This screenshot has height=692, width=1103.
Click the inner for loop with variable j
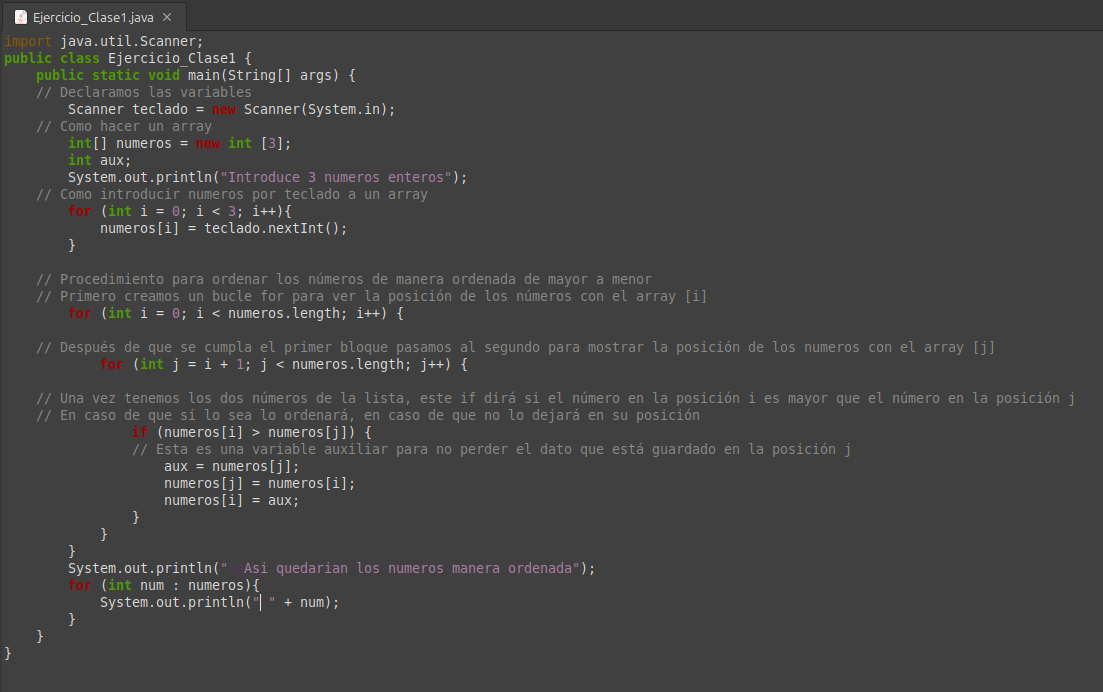coord(283,364)
